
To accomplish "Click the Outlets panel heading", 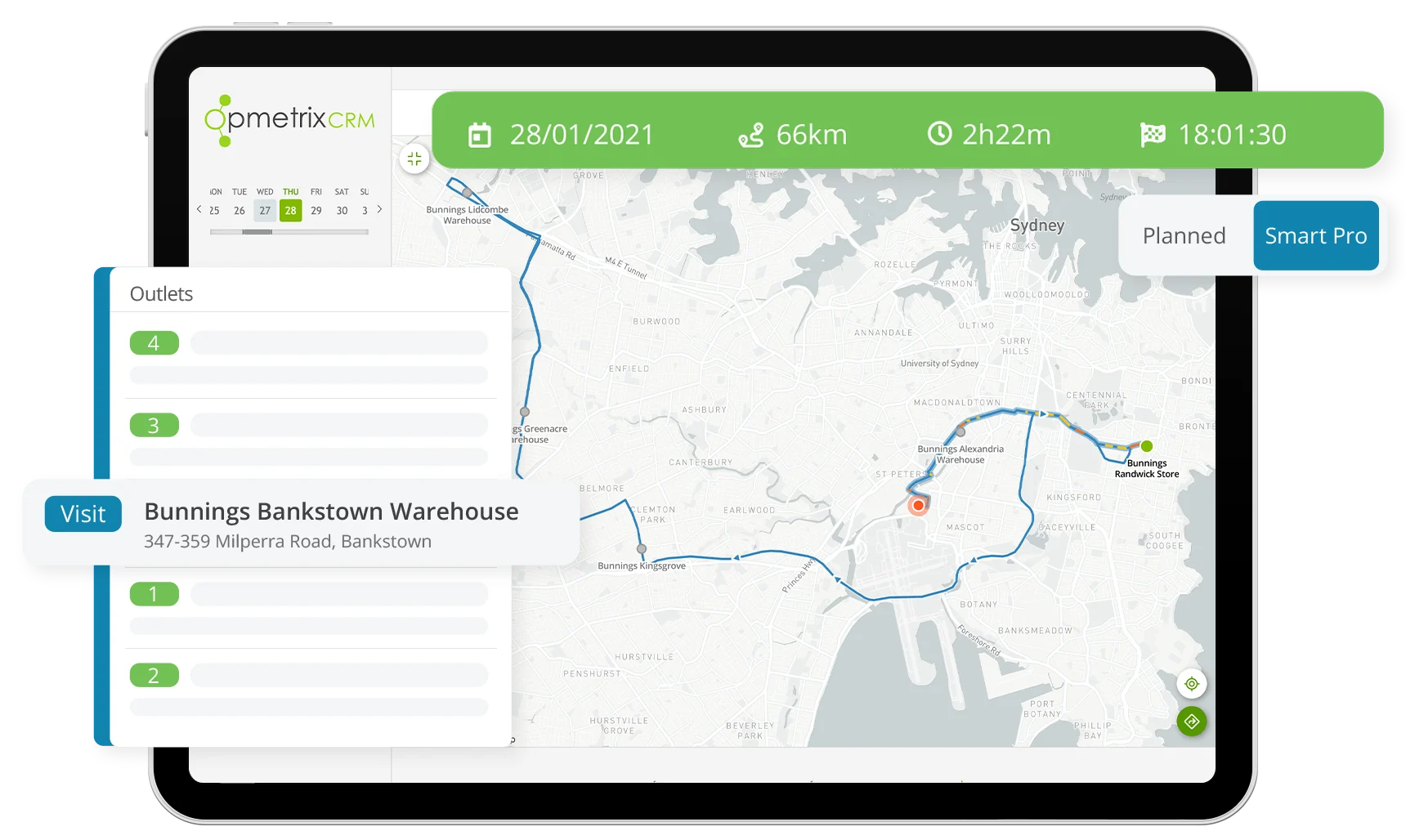I will [x=161, y=294].
